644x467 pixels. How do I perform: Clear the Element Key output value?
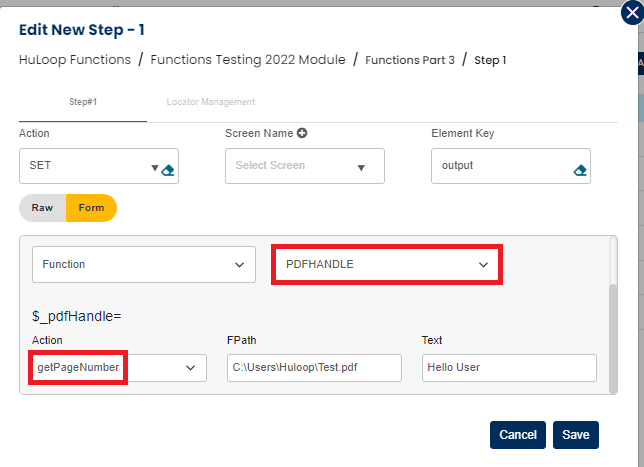[580, 170]
